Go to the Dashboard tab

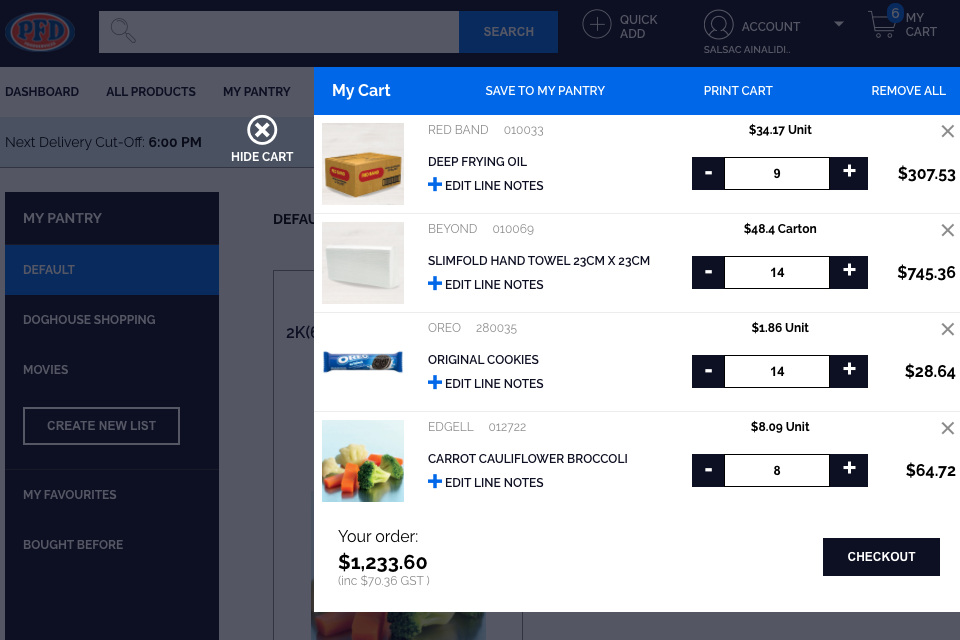pos(42,92)
